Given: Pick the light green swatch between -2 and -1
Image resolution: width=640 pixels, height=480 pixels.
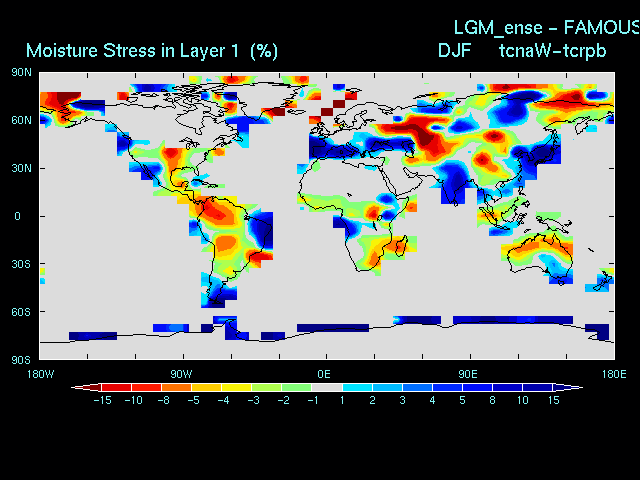Looking at the screenshot, I should click(296, 386).
